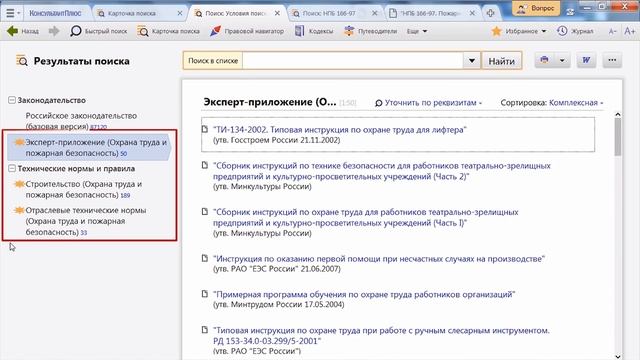Open the main hamburger menu
Screen dimensions: 640x360
[13, 13]
